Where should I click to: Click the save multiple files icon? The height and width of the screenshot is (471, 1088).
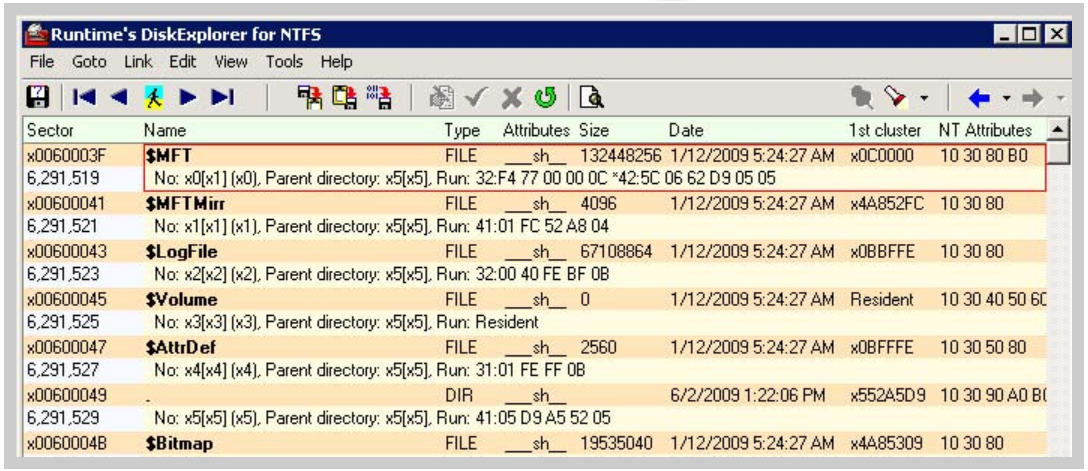pyautogui.click(x=344, y=98)
